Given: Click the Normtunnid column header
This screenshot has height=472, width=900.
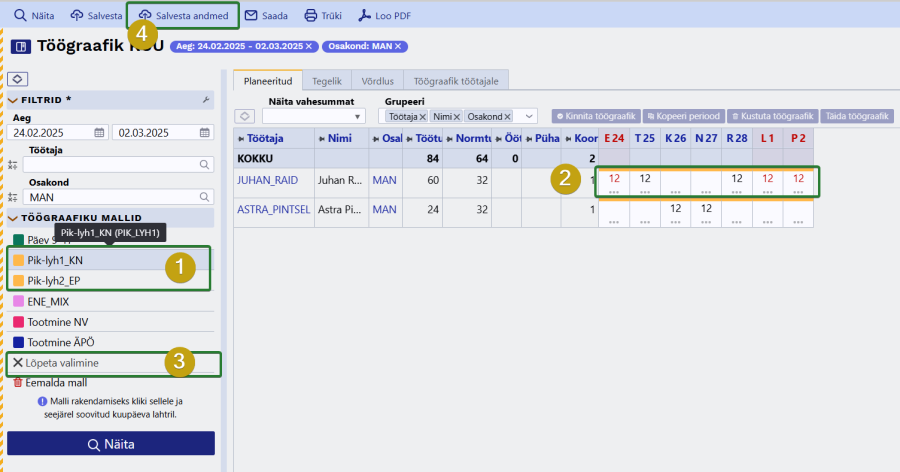Looking at the screenshot, I should (x=467, y=138).
